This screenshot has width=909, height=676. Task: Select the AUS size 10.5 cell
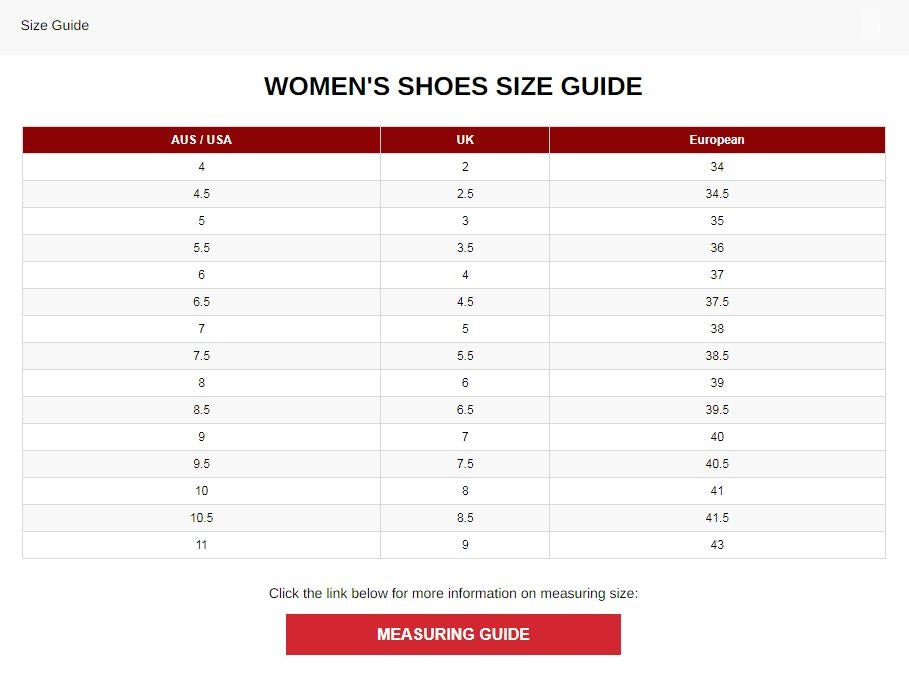click(200, 518)
